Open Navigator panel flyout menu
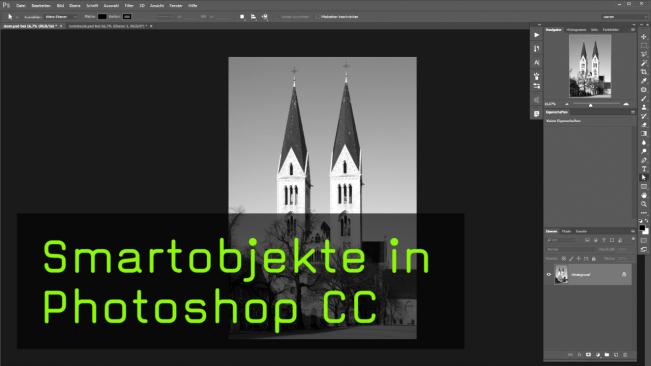651x366 pixels. [x=633, y=30]
